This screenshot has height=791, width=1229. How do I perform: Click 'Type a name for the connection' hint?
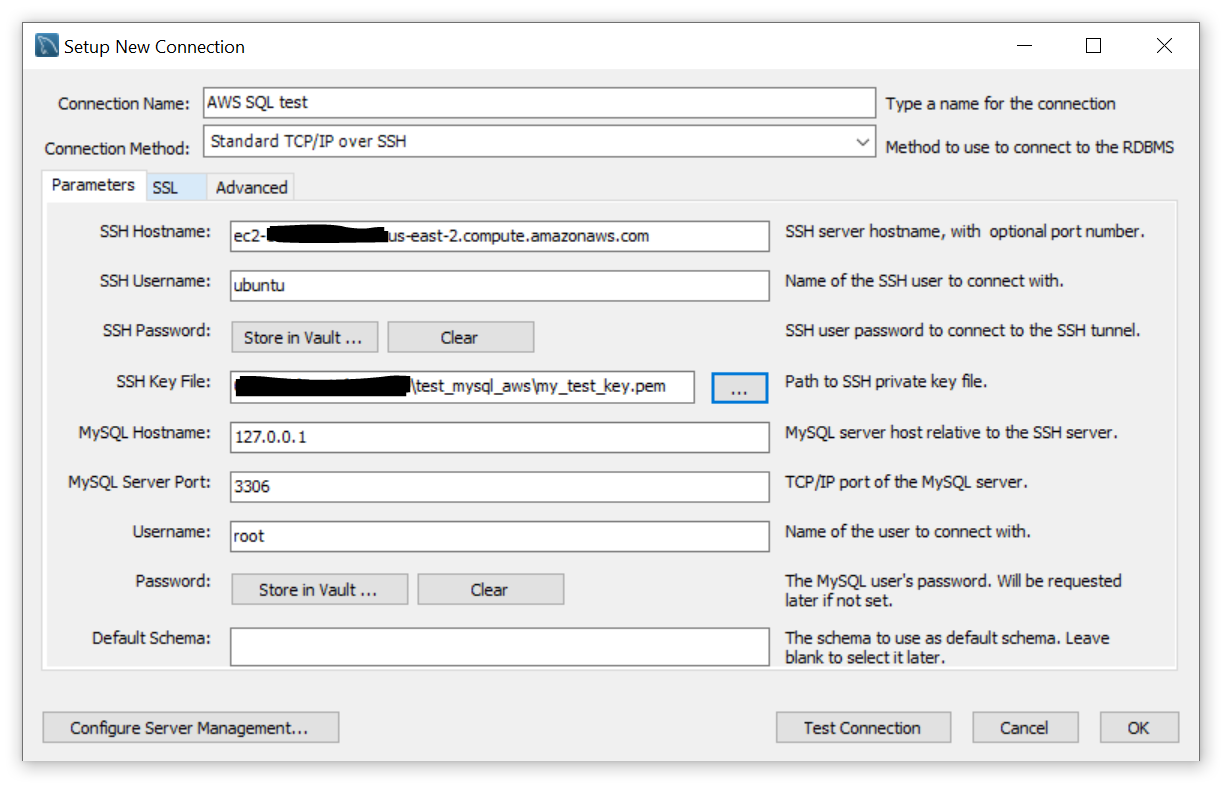(x=1001, y=103)
